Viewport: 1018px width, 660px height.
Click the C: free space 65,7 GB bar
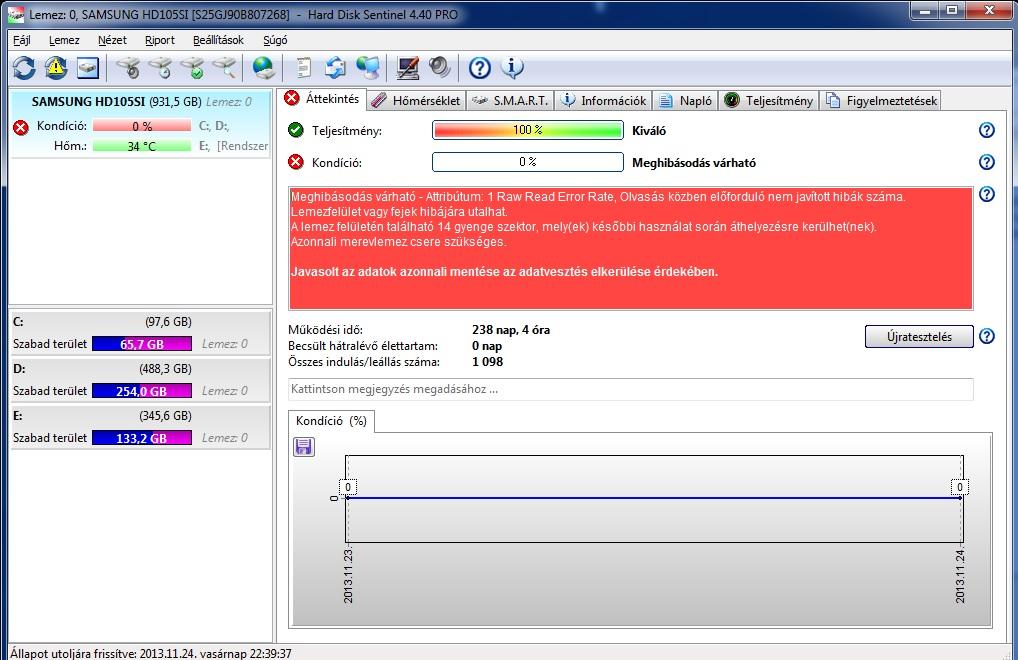click(x=142, y=344)
